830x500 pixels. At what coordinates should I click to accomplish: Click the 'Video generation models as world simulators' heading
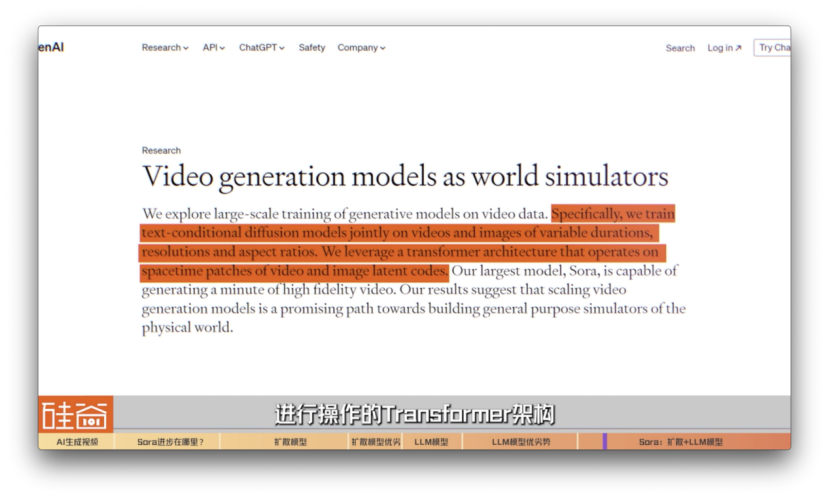[405, 176]
